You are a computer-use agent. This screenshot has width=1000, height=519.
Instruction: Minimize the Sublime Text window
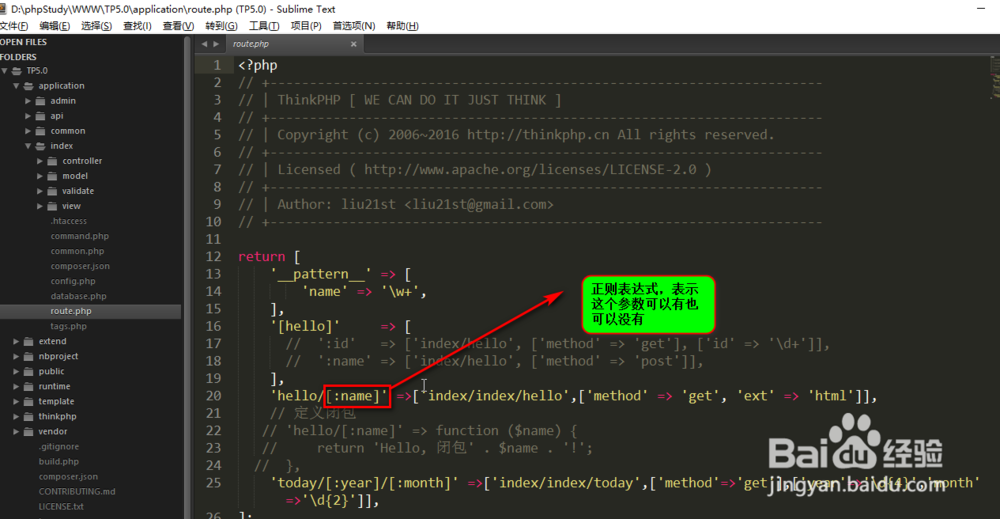pyautogui.click(x=981, y=8)
